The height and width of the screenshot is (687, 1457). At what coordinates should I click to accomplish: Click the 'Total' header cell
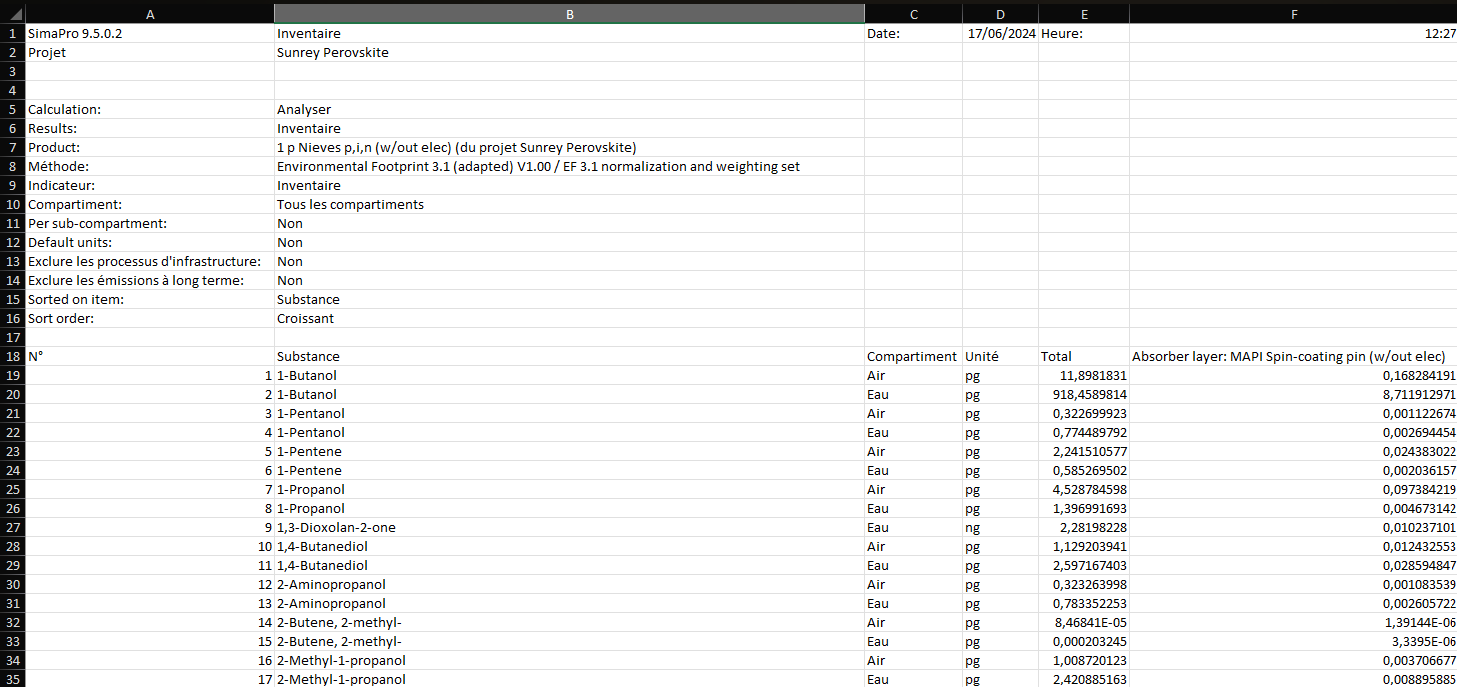pos(1056,357)
